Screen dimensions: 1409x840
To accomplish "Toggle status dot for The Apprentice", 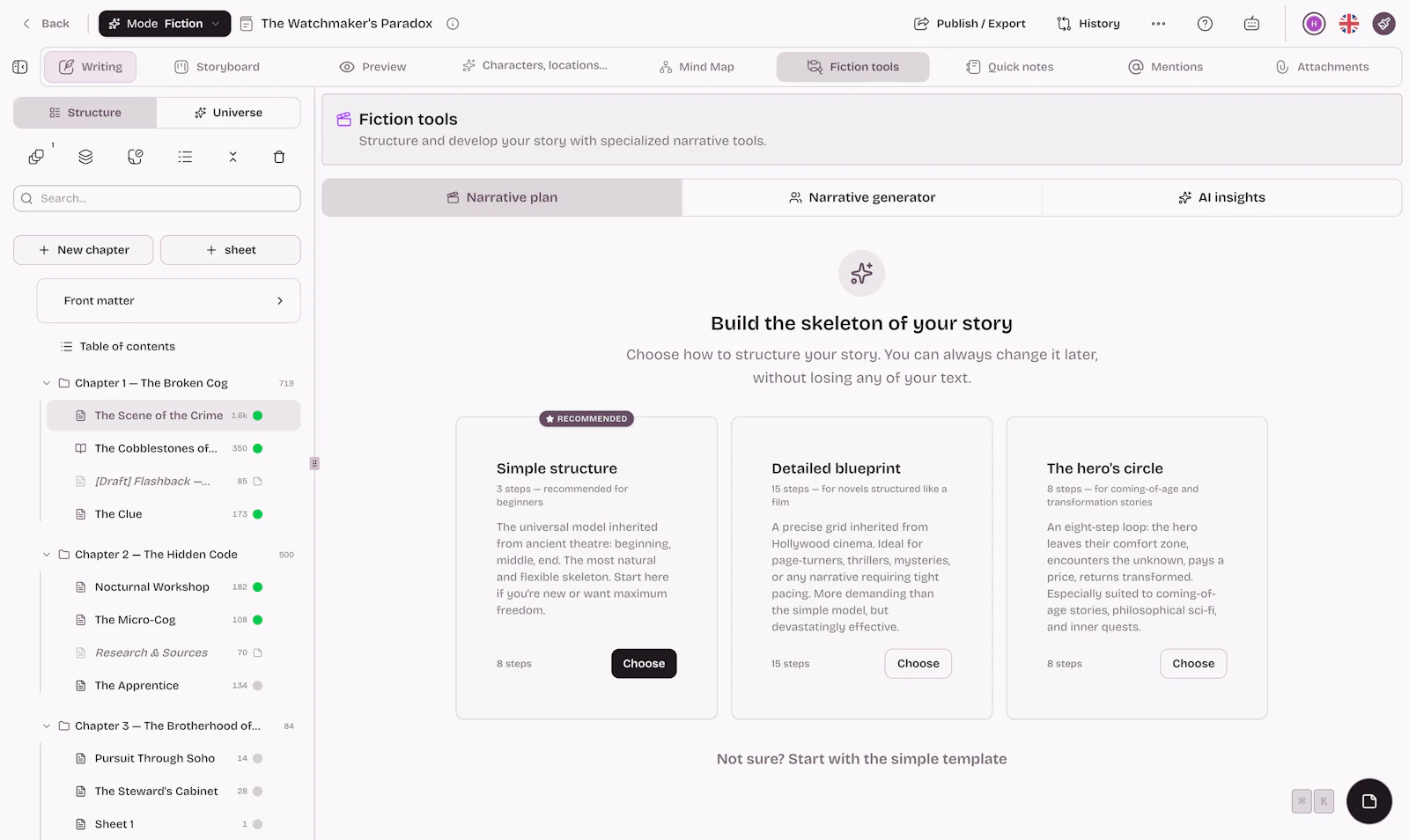I will 258,686.
